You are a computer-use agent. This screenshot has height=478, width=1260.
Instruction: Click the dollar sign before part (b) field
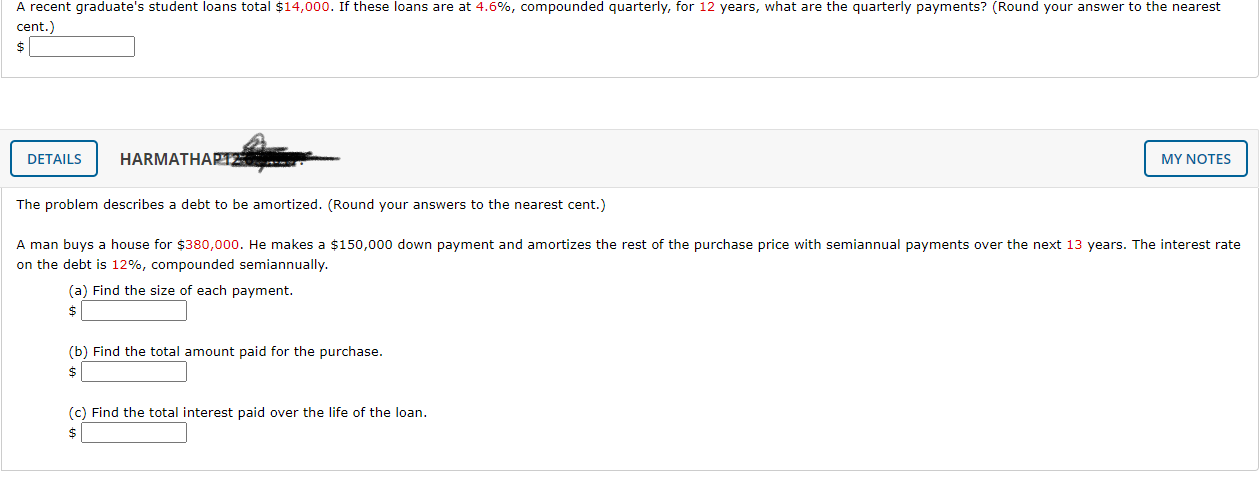pos(72,372)
